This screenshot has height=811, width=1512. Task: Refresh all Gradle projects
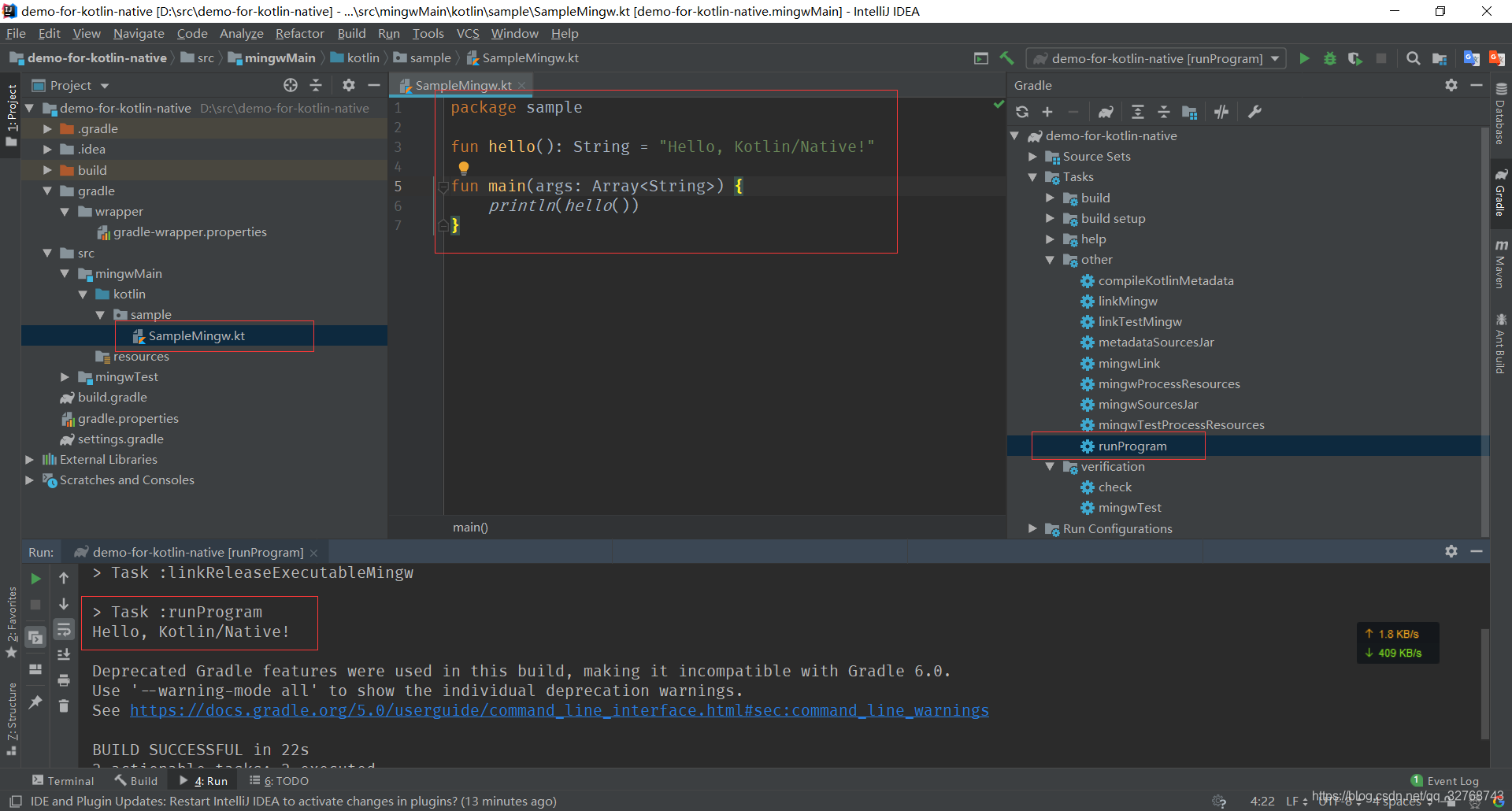click(1022, 112)
